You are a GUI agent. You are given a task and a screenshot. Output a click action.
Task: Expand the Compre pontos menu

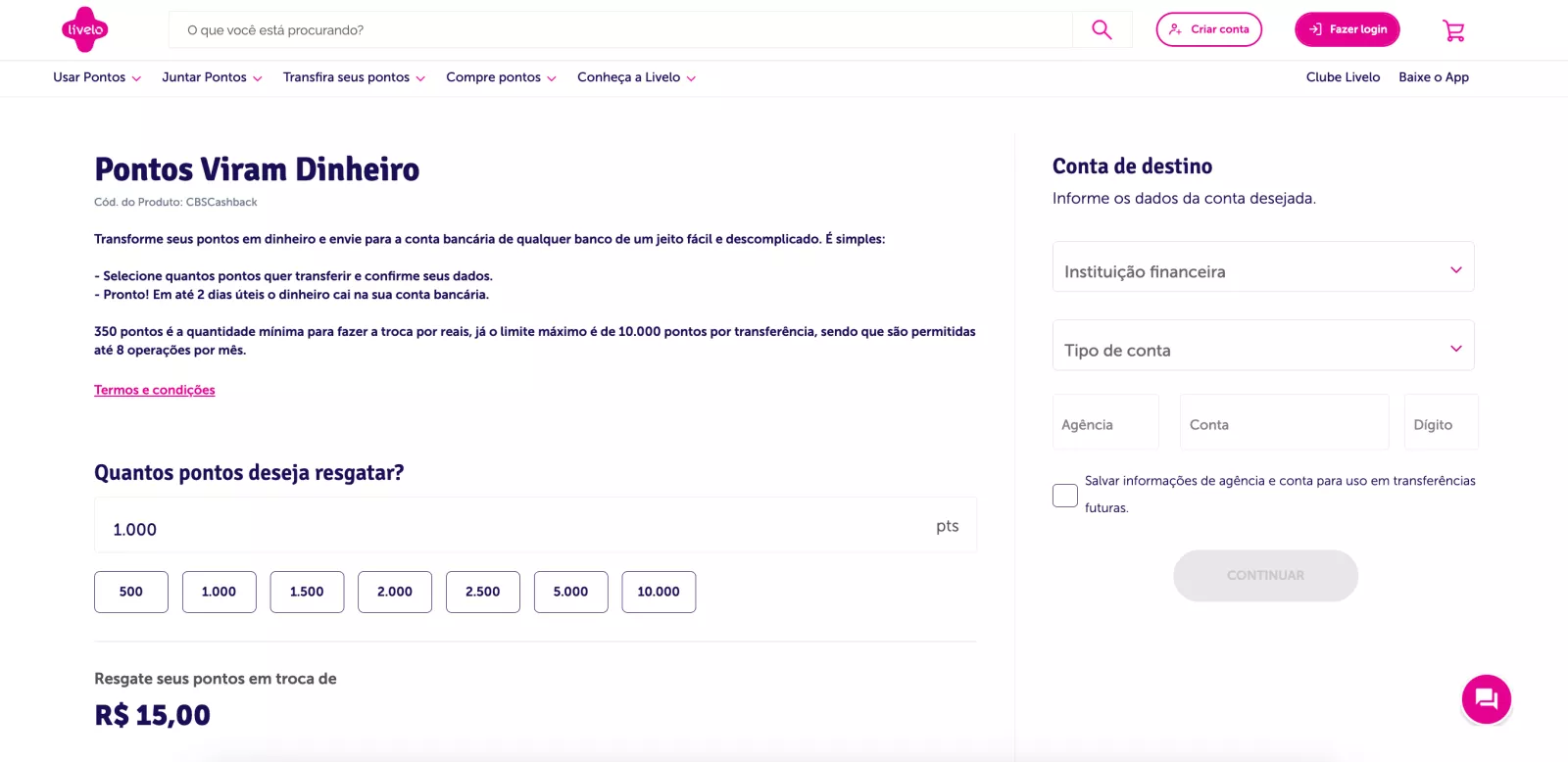[x=501, y=77]
